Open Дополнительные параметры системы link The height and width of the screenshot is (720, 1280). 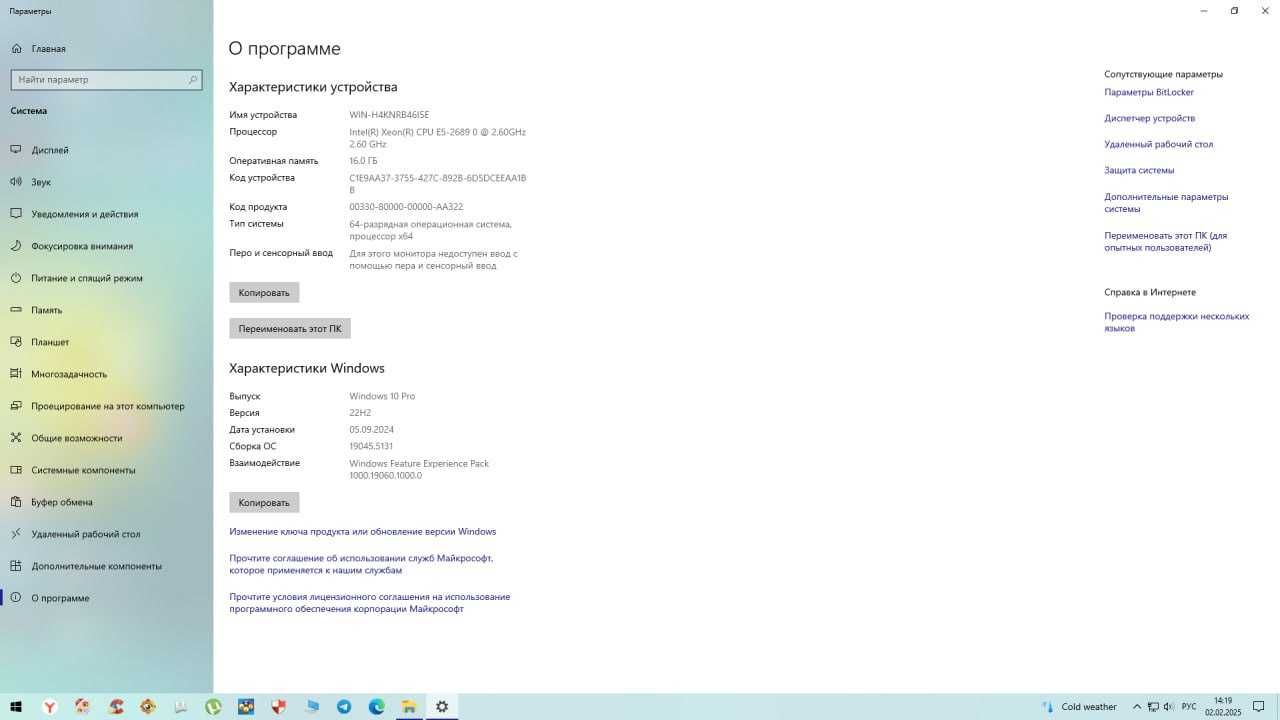click(x=1167, y=203)
